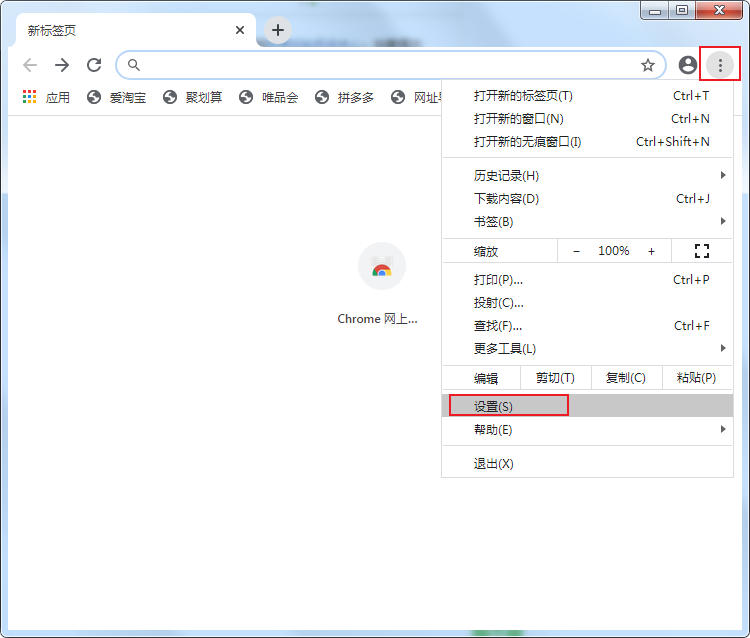Open the 拼多多 bookmark

click(344, 97)
